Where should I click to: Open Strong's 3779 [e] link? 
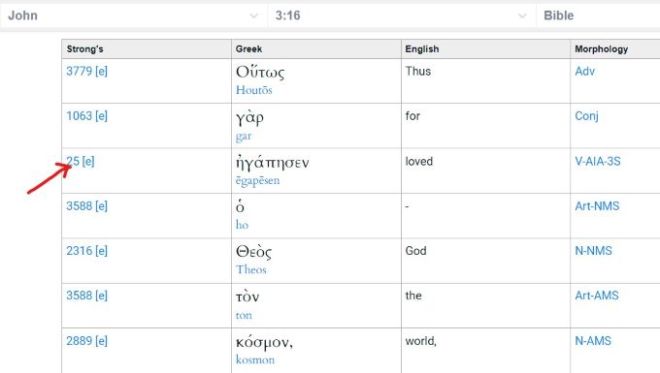[87, 71]
